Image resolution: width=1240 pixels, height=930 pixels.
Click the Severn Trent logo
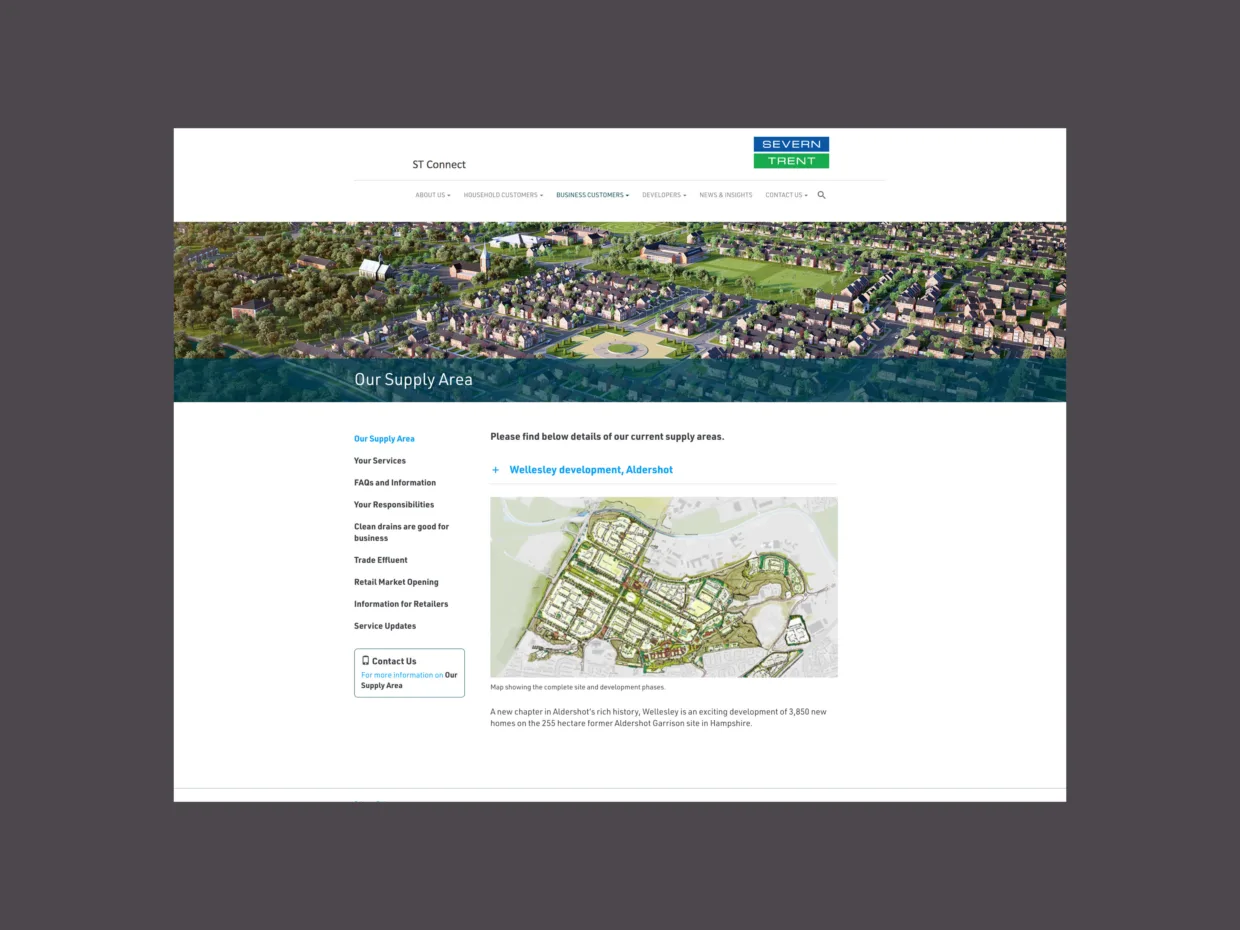coord(791,153)
